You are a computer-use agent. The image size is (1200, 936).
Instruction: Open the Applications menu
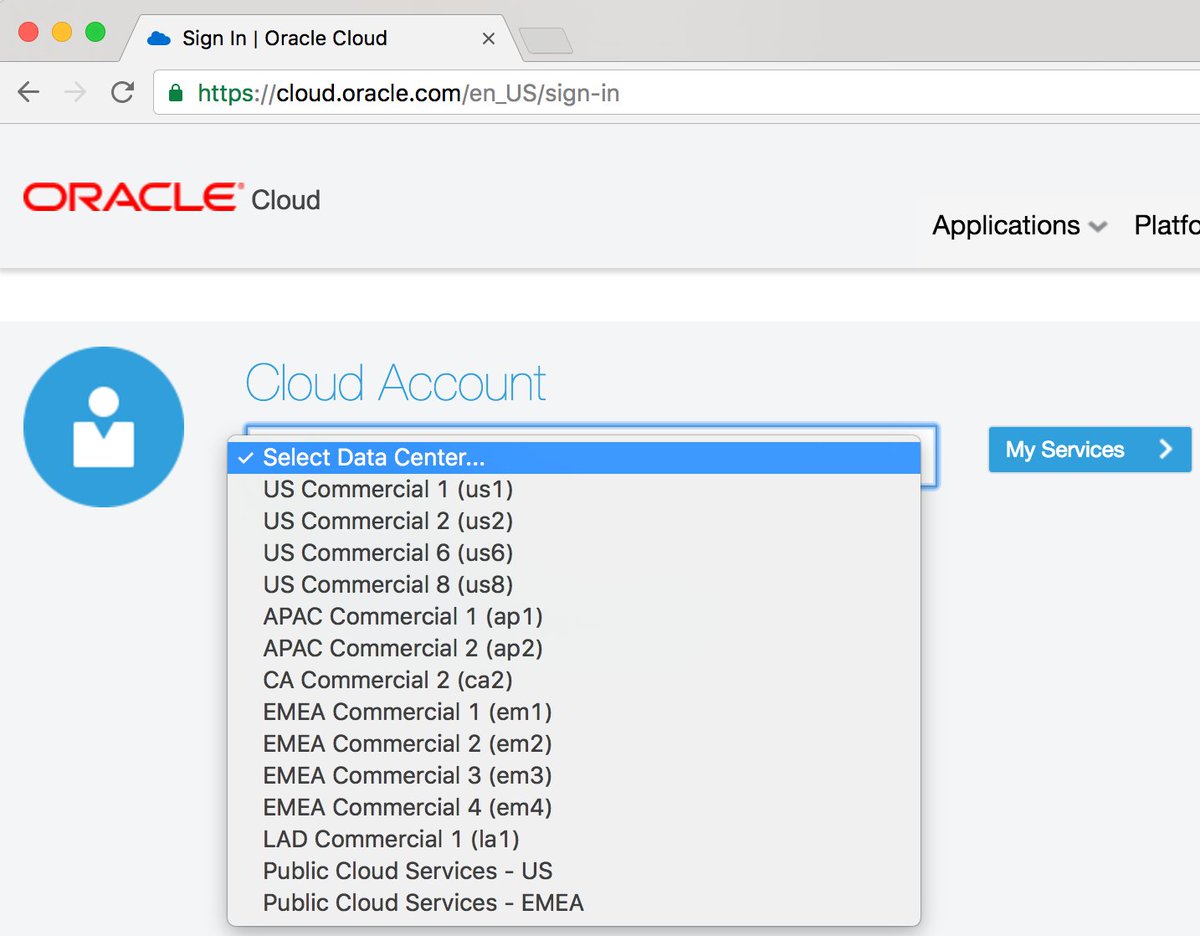click(1019, 226)
